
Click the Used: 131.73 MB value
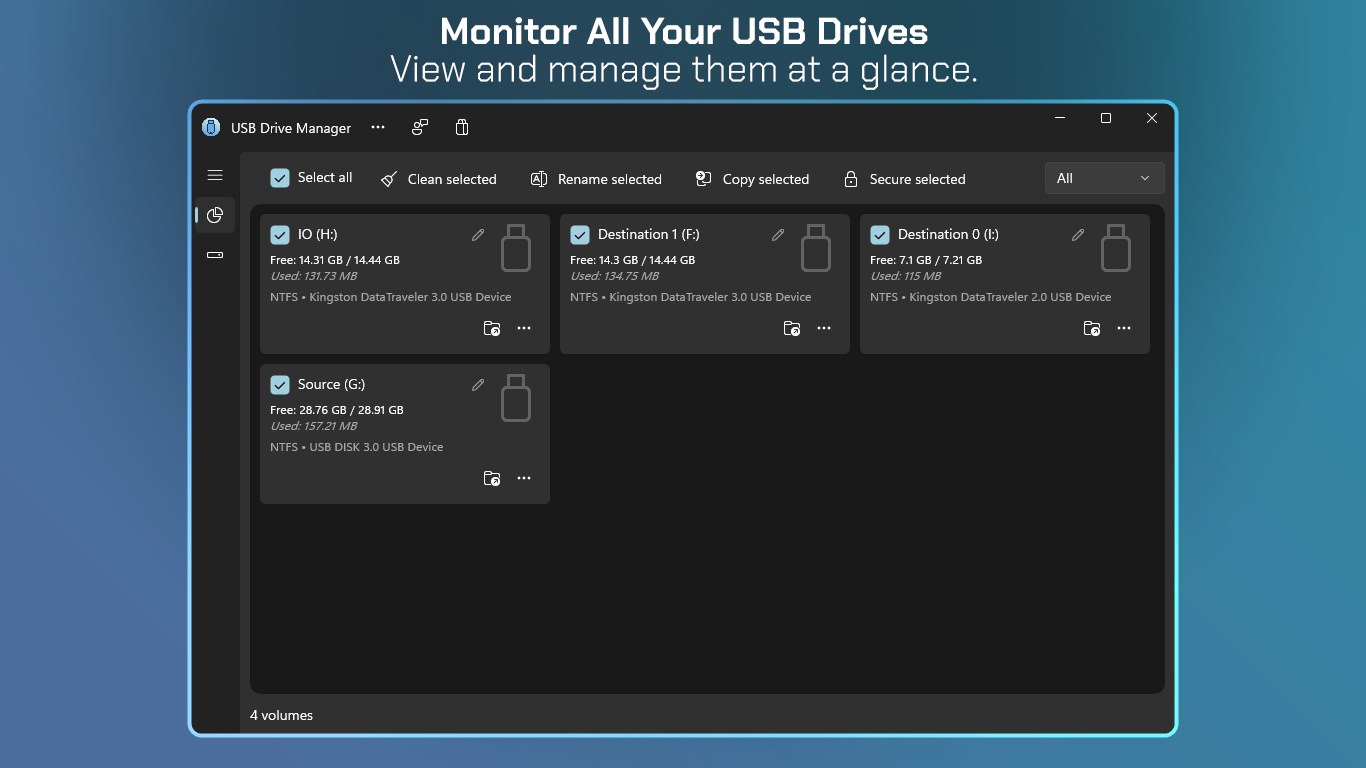pos(314,276)
